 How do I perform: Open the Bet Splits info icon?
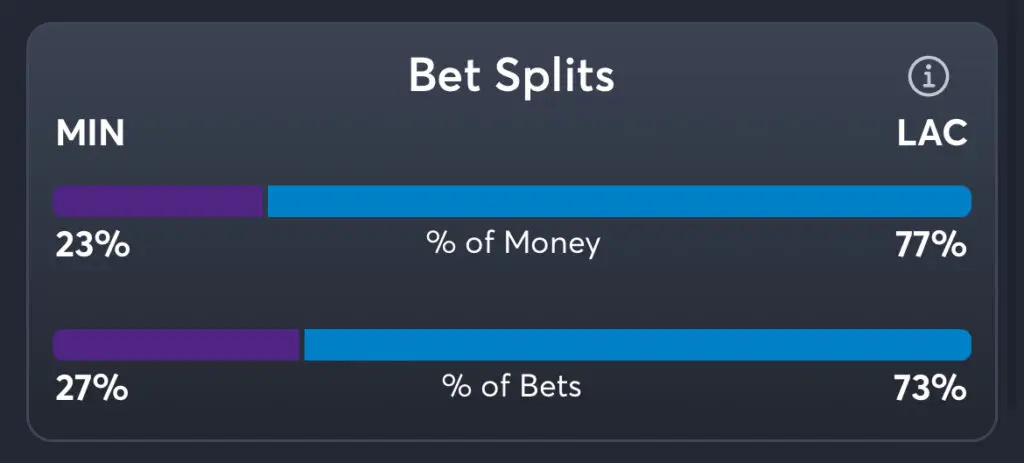(x=928, y=76)
